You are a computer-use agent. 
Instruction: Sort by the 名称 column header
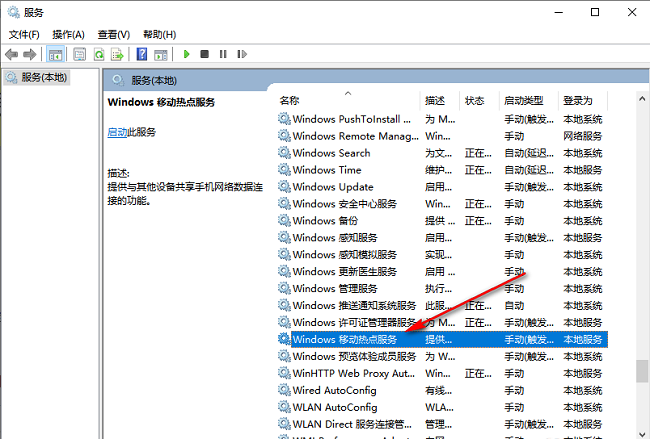click(x=347, y=101)
